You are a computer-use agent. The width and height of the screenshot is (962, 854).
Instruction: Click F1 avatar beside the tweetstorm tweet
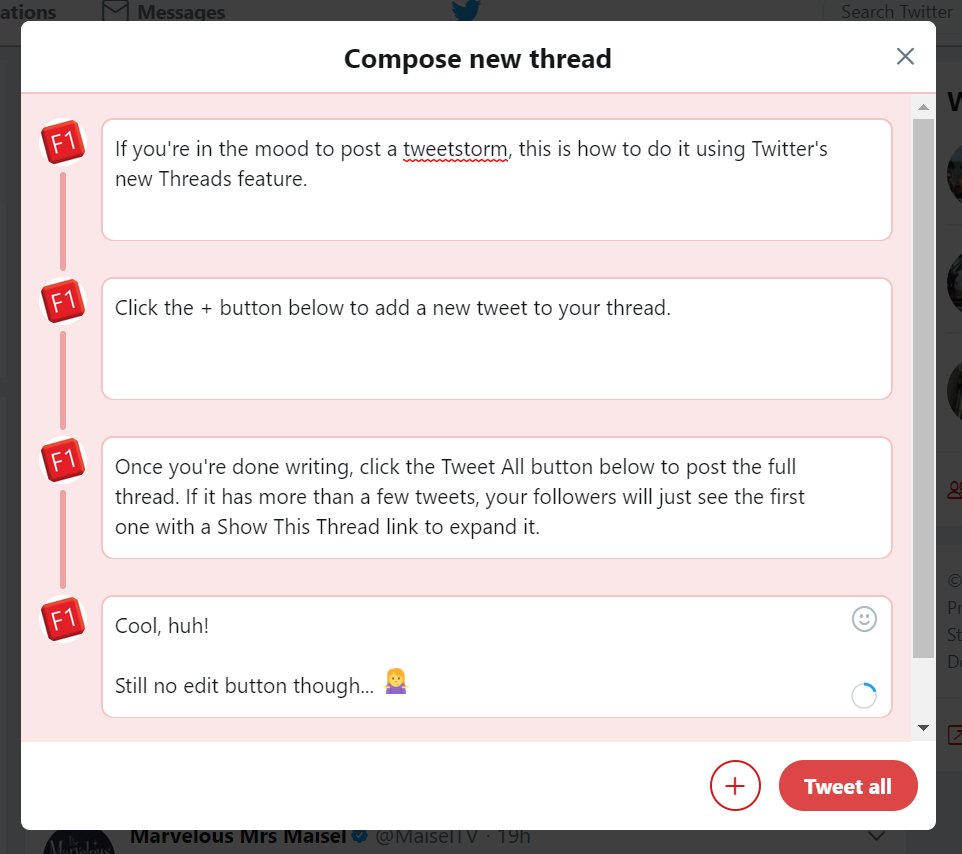tap(63, 142)
